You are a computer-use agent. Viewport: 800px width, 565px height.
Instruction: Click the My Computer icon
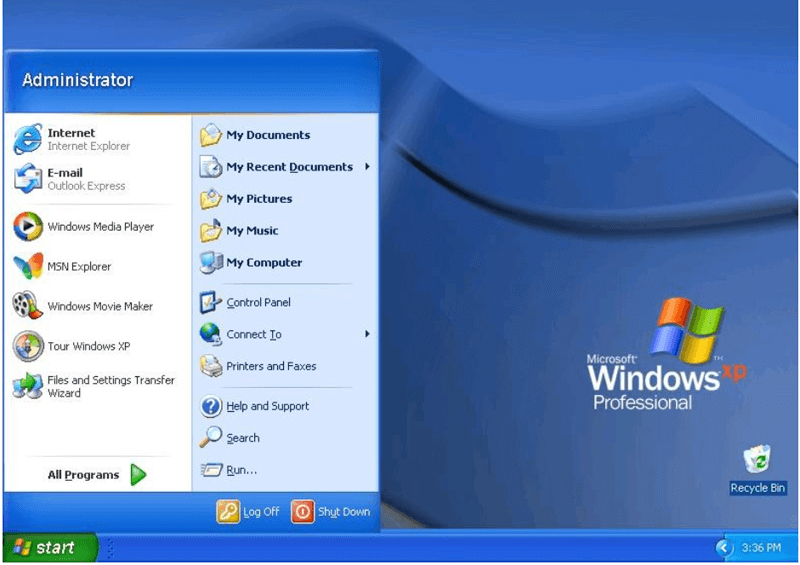click(211, 263)
